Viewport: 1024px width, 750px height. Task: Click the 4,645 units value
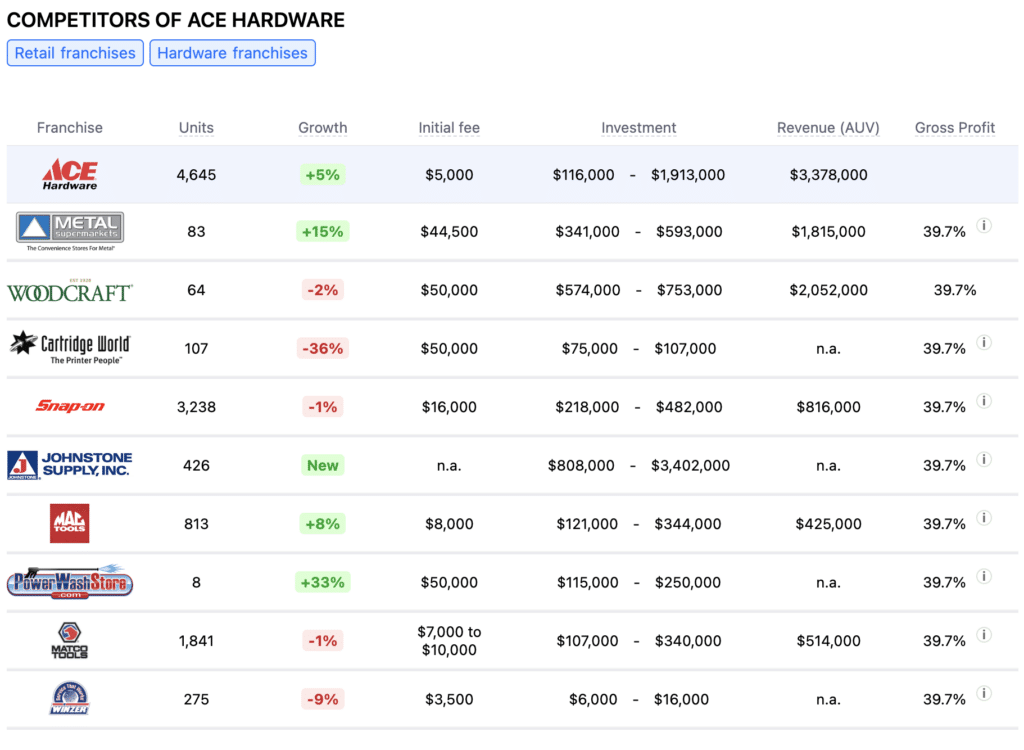[x=196, y=174]
